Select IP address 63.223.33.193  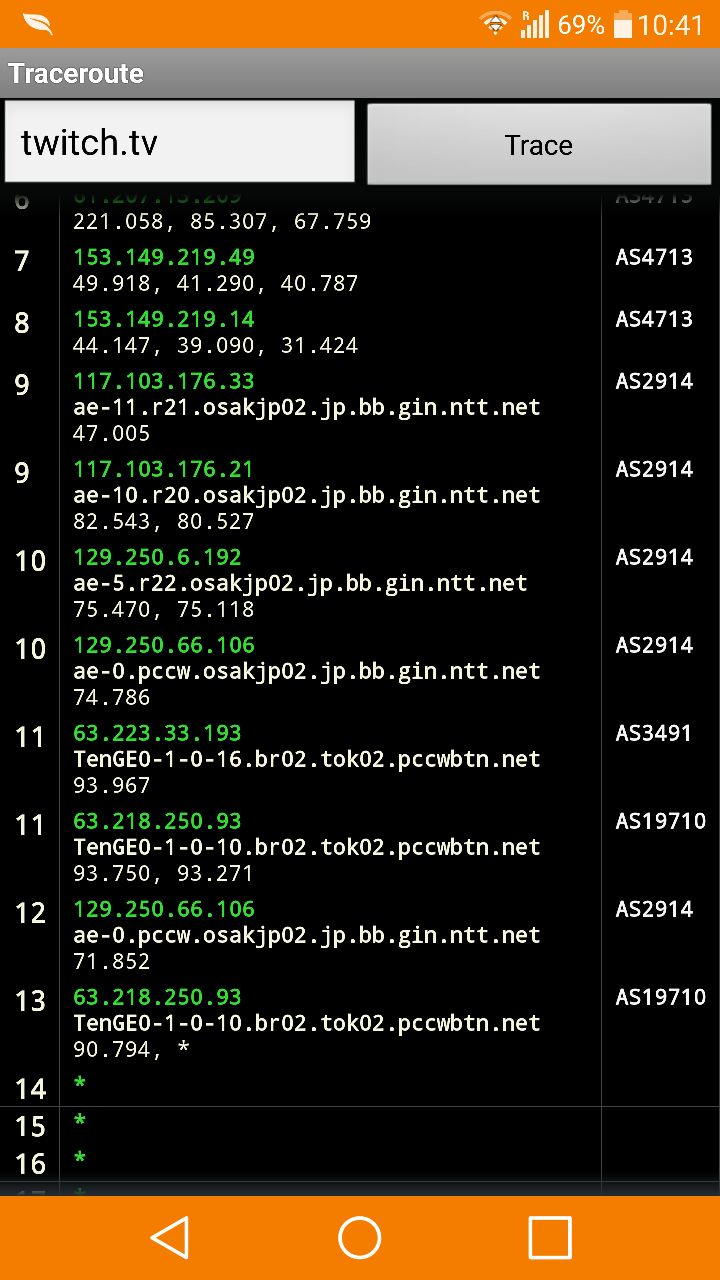pyautogui.click(x=157, y=733)
